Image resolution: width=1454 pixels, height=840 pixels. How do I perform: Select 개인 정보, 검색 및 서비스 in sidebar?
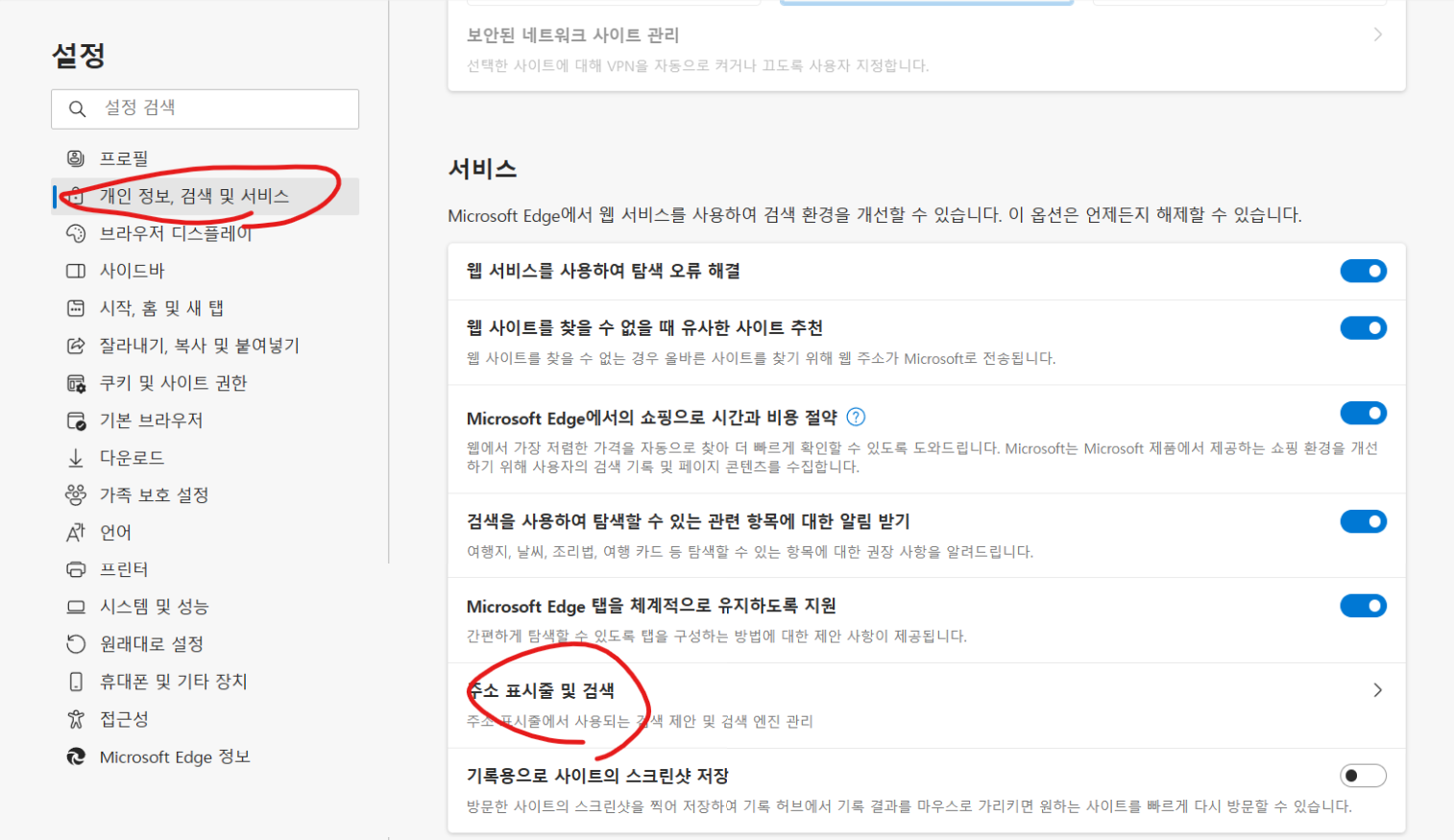206,196
